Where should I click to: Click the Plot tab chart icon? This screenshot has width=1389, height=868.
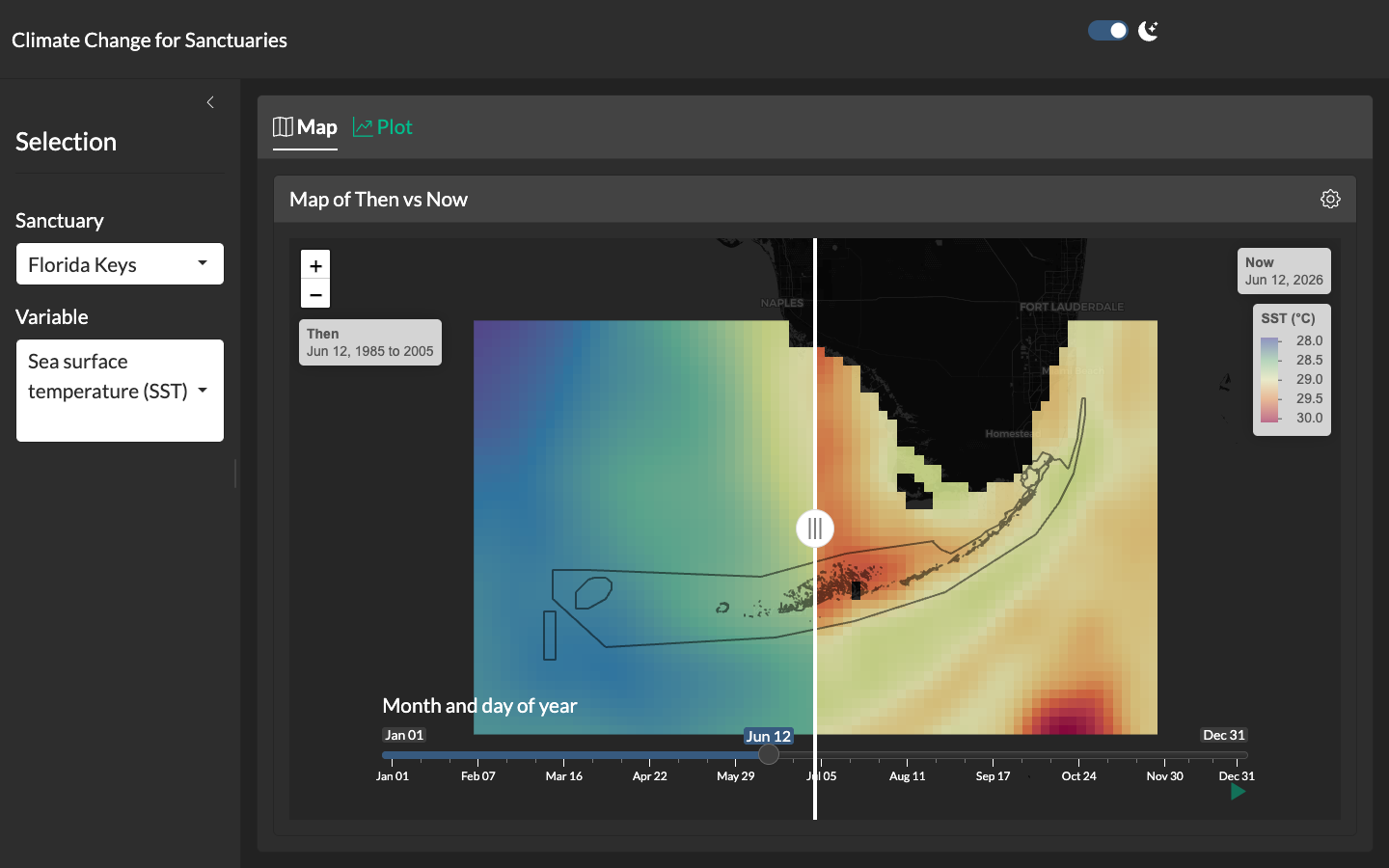coord(363,127)
